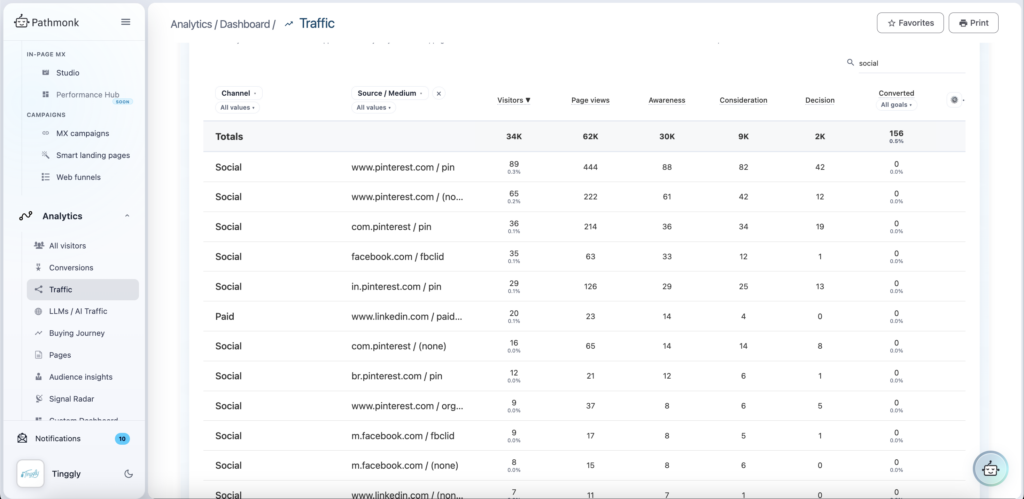The image size is (1024, 499).
Task: Open Audience insights page
Action: click(x=81, y=377)
